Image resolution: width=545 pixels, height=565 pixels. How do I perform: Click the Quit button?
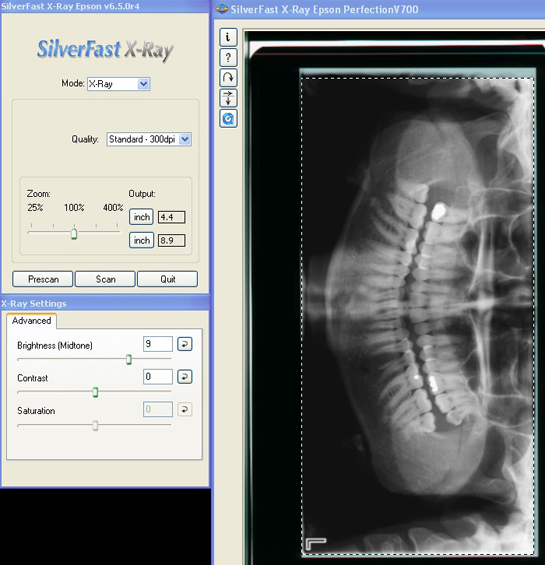coord(168,279)
